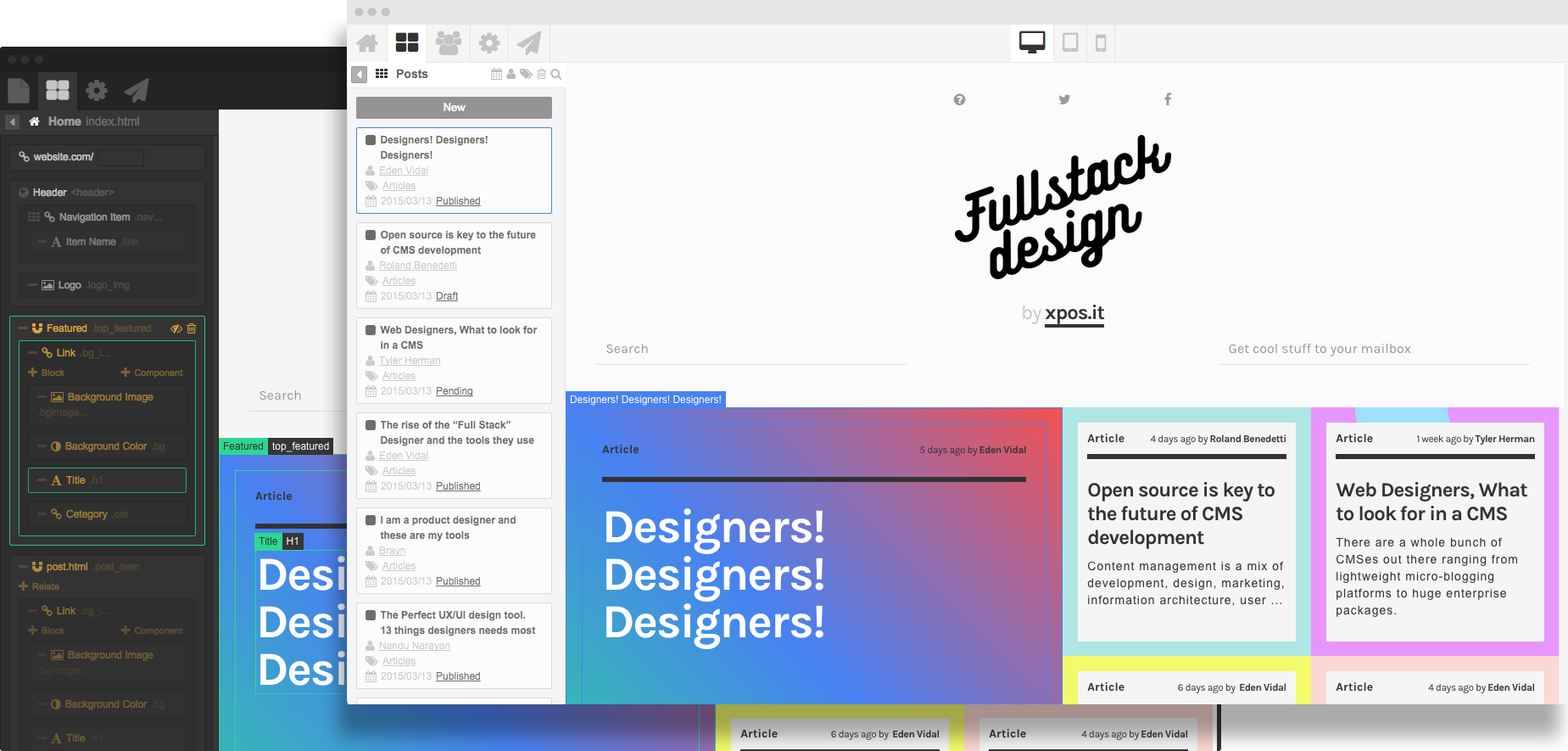Viewport: 1568px width, 751px height.
Task: Click the page icon in back window toolbar
Action: (x=18, y=90)
